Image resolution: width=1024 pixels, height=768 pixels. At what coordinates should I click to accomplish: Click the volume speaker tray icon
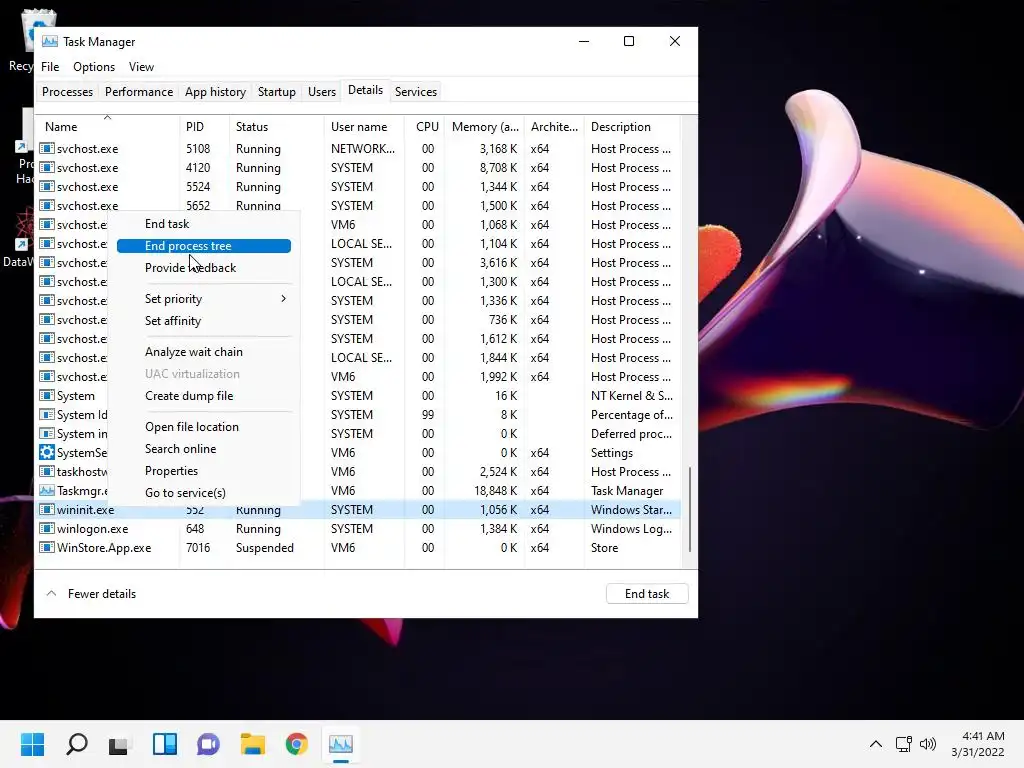tap(927, 744)
